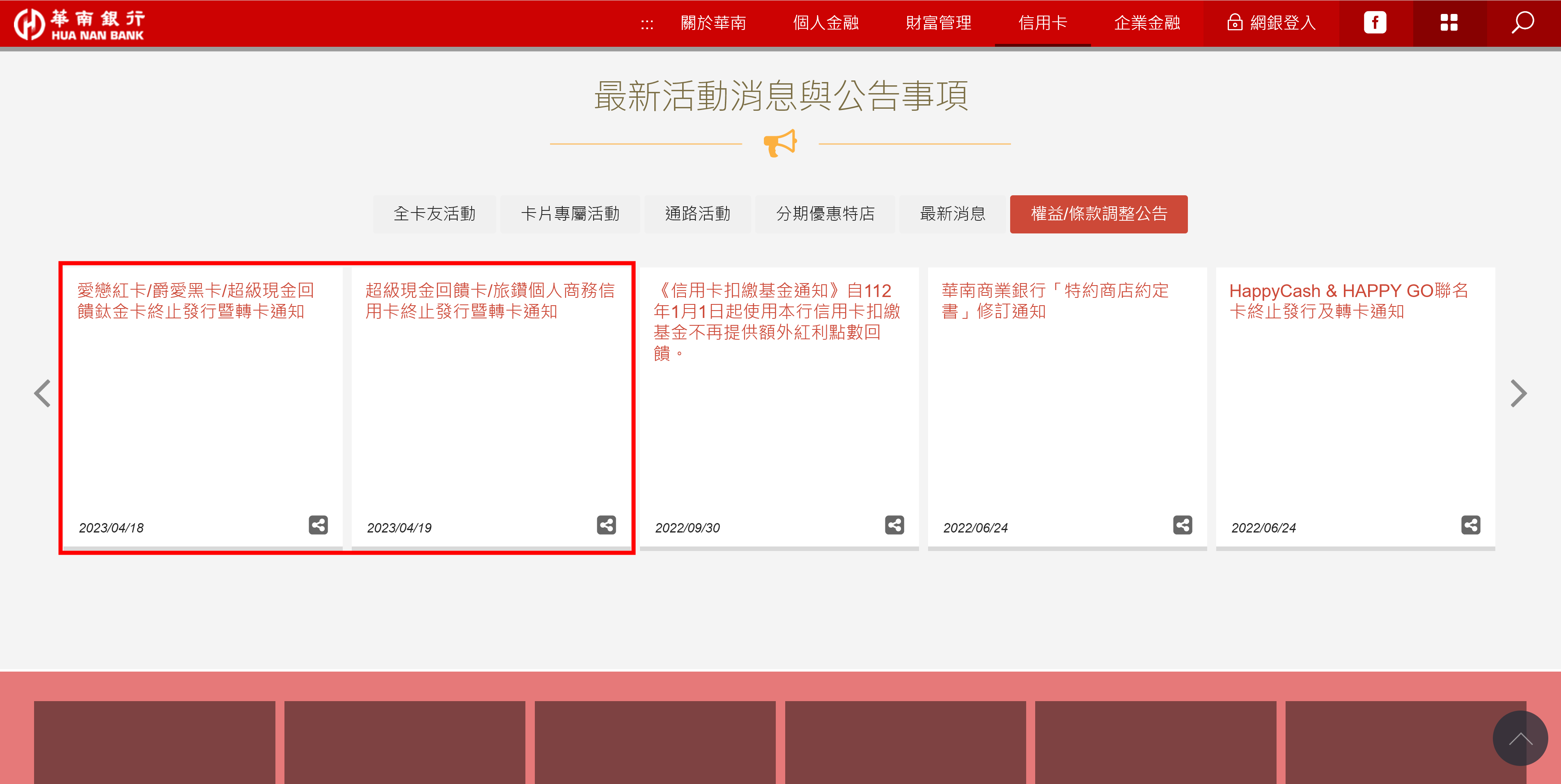1561x784 pixels.
Task: Open HappyCash & HAPPY GO聯名卡 notice
Action: click(1348, 301)
